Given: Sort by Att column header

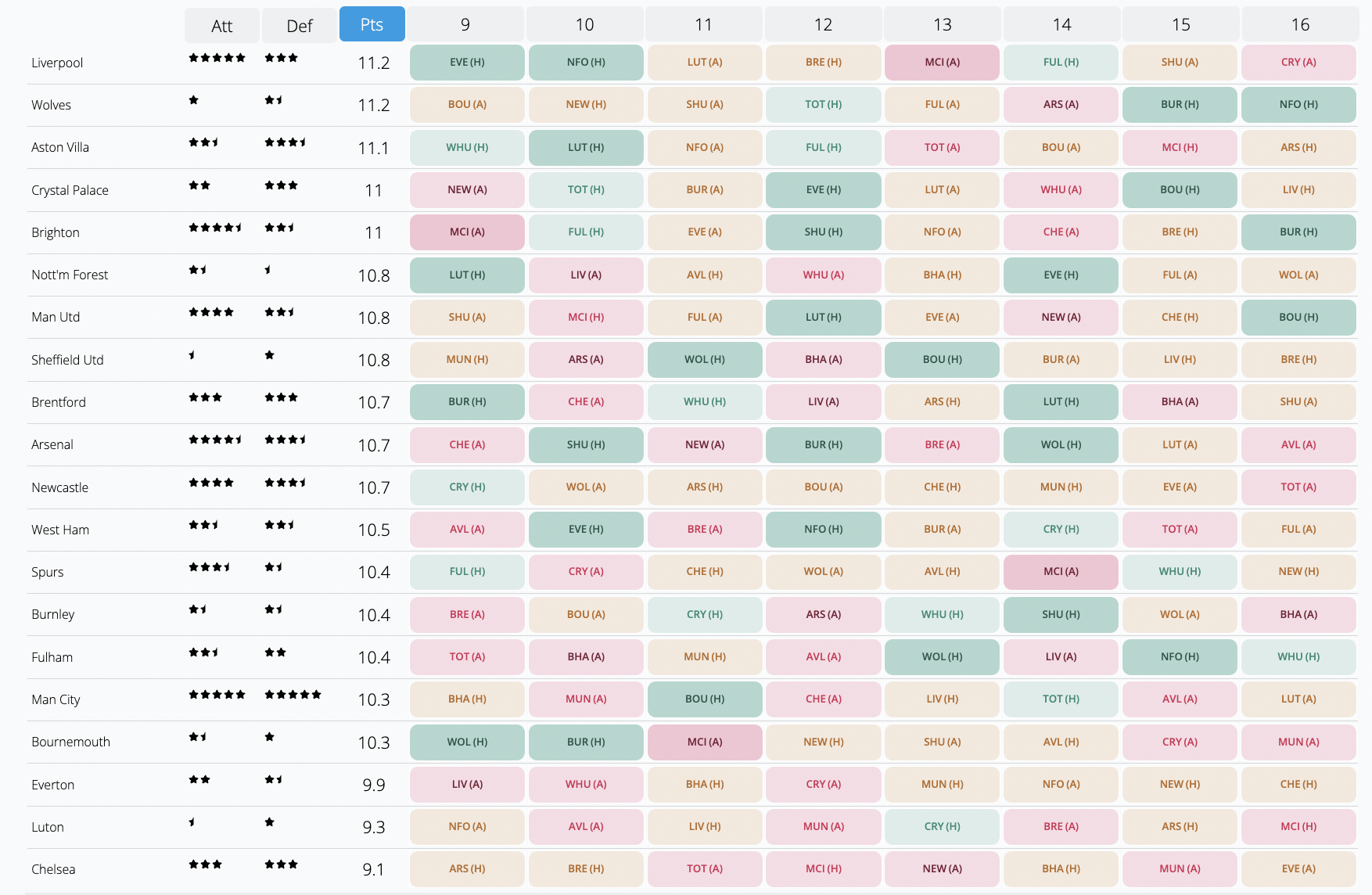Looking at the screenshot, I should tap(222, 26).
